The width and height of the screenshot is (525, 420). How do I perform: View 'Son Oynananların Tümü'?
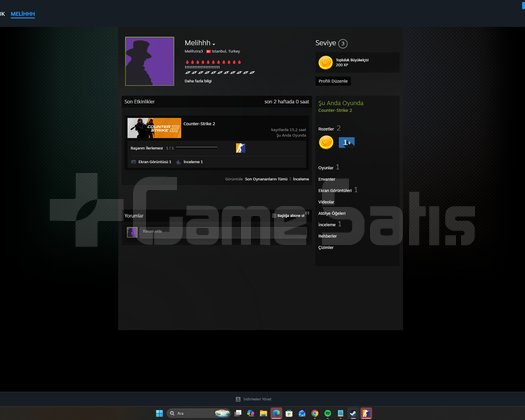coord(266,179)
